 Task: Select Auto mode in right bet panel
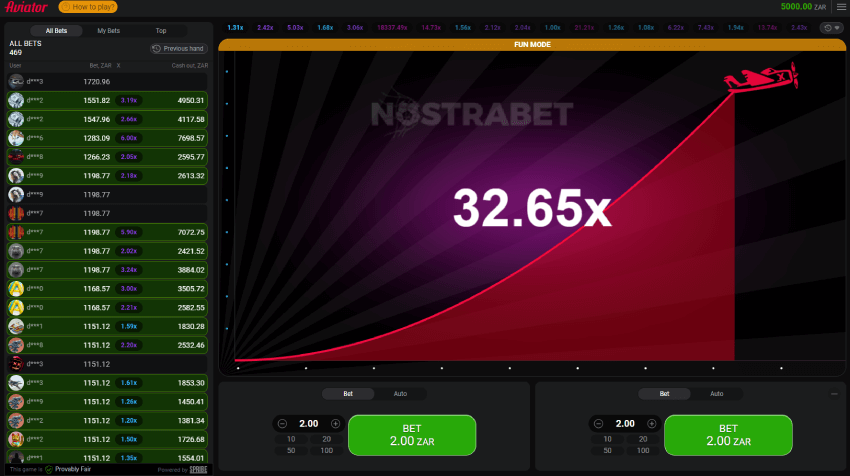point(717,394)
